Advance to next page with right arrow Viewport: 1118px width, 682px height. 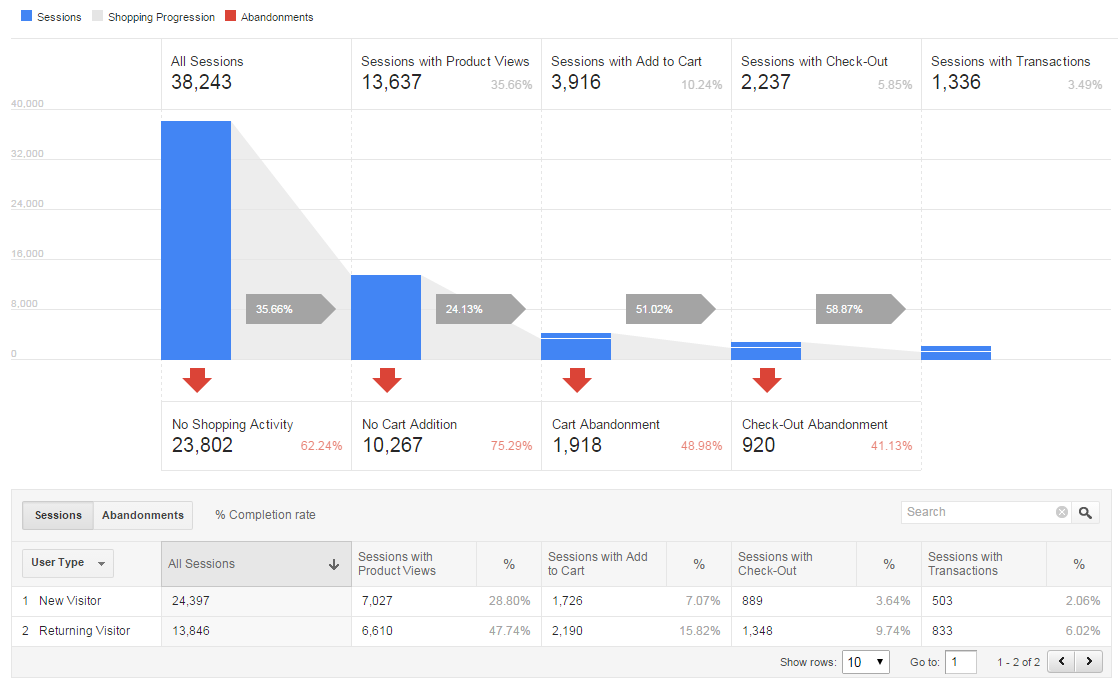(1089, 661)
